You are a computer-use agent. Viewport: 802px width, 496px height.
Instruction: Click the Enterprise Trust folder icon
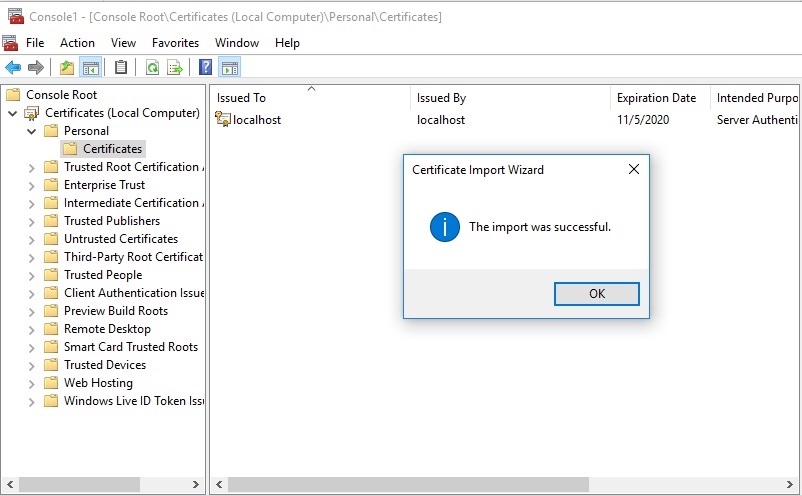[x=51, y=185]
